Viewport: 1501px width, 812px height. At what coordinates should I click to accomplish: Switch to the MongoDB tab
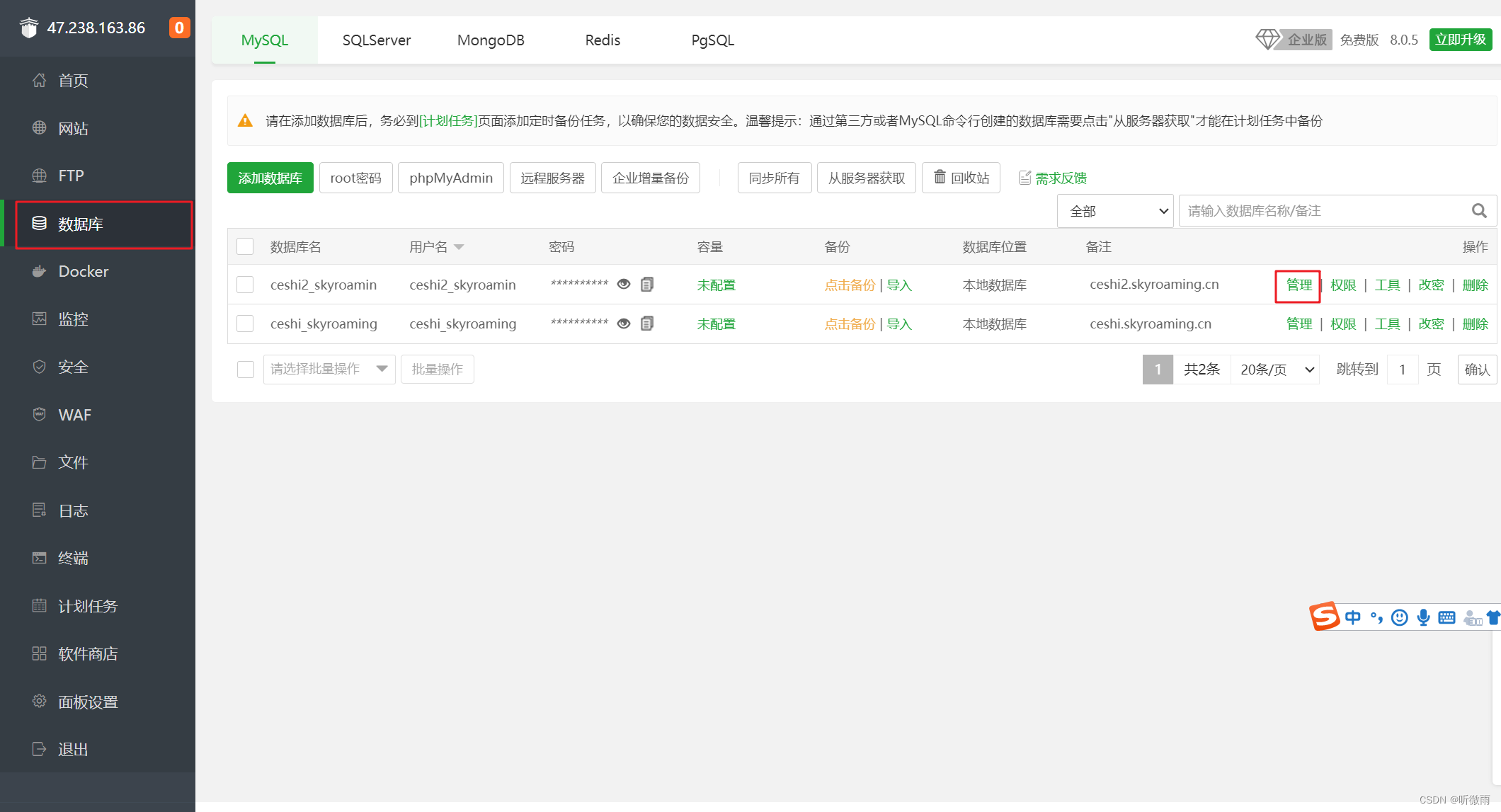coord(491,40)
